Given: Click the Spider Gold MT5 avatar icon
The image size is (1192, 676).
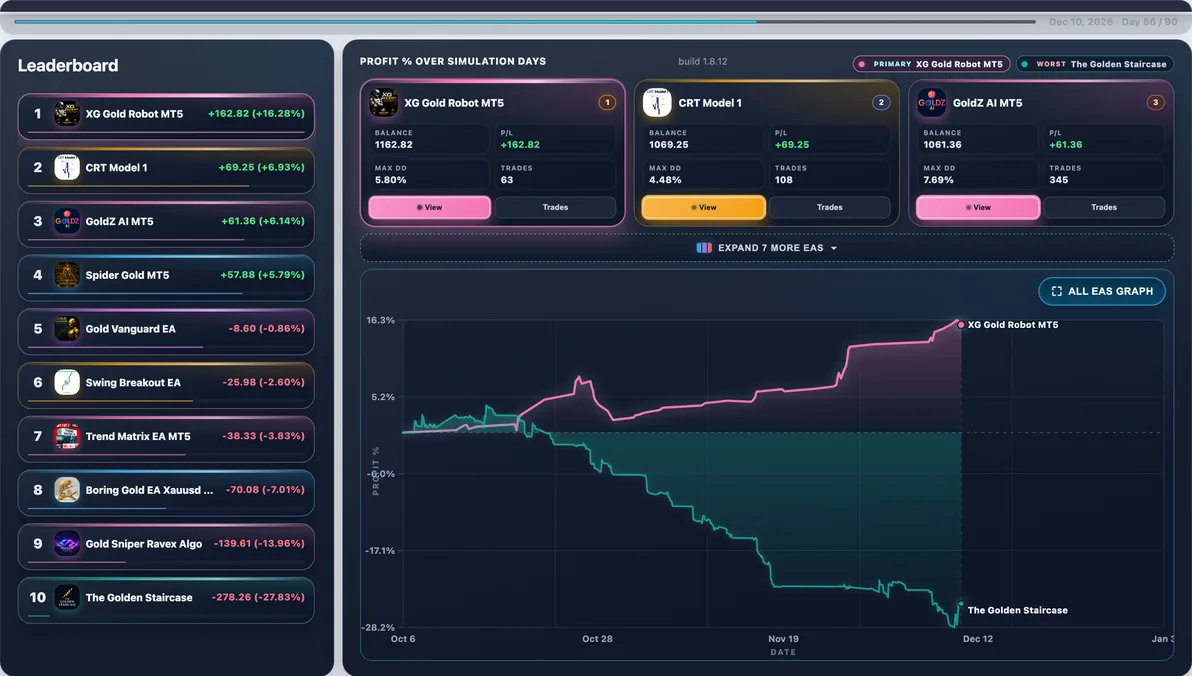Looking at the screenshot, I should (x=67, y=275).
